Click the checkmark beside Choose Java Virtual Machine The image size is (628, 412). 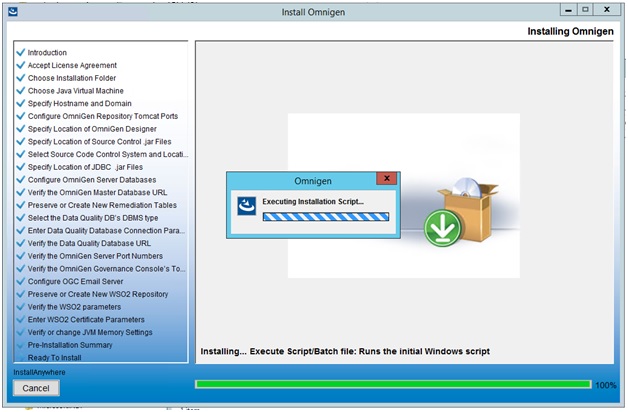coord(21,90)
